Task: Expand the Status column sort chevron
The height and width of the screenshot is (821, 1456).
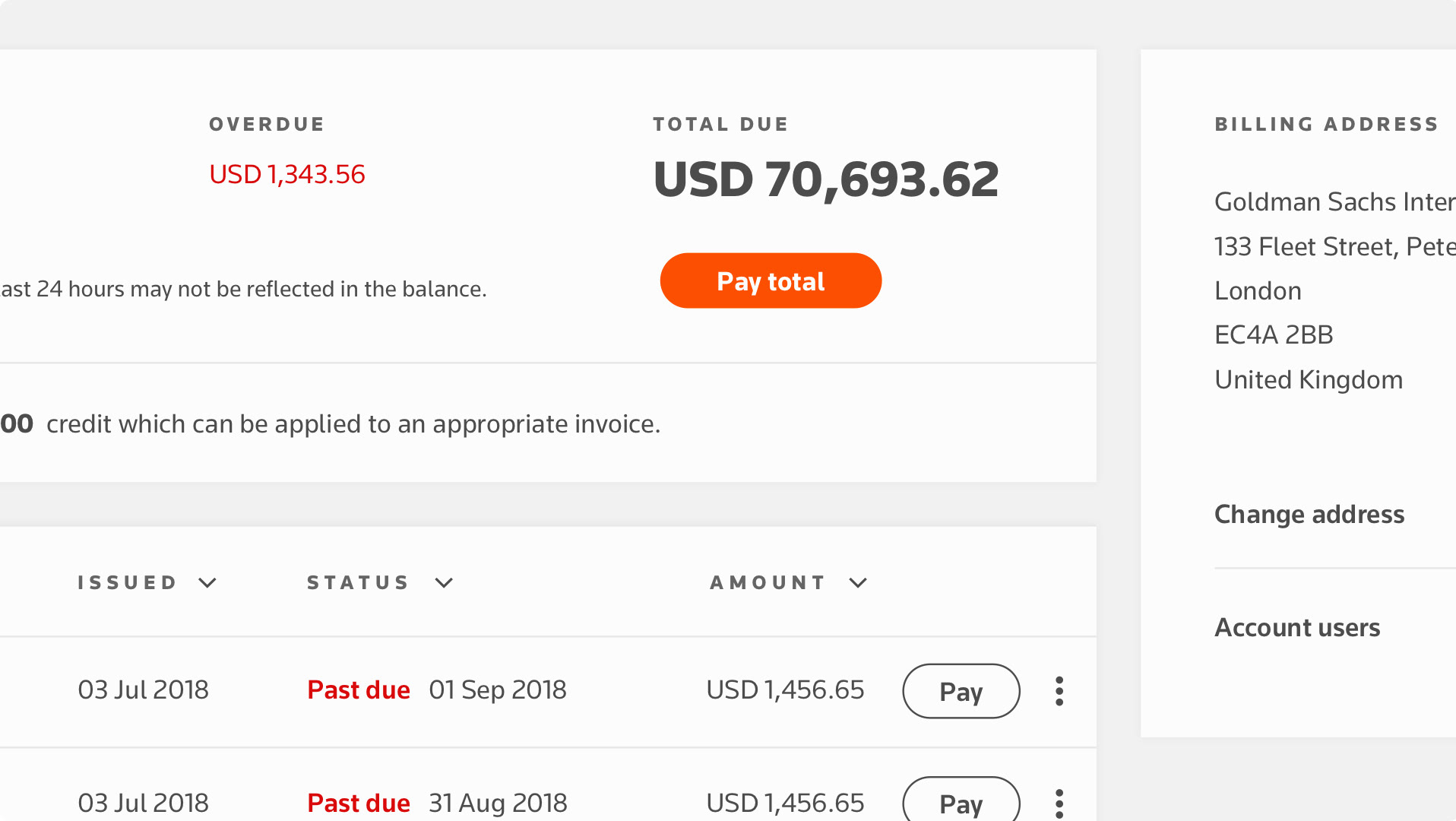Action: tap(444, 583)
